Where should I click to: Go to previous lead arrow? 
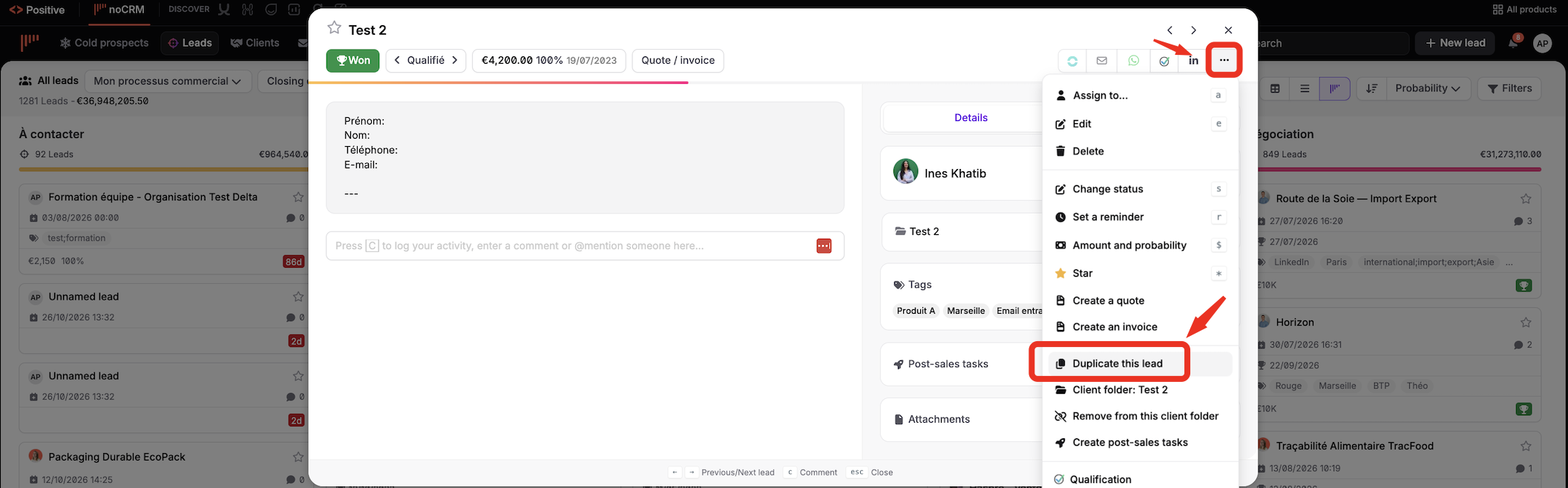pos(1170,30)
